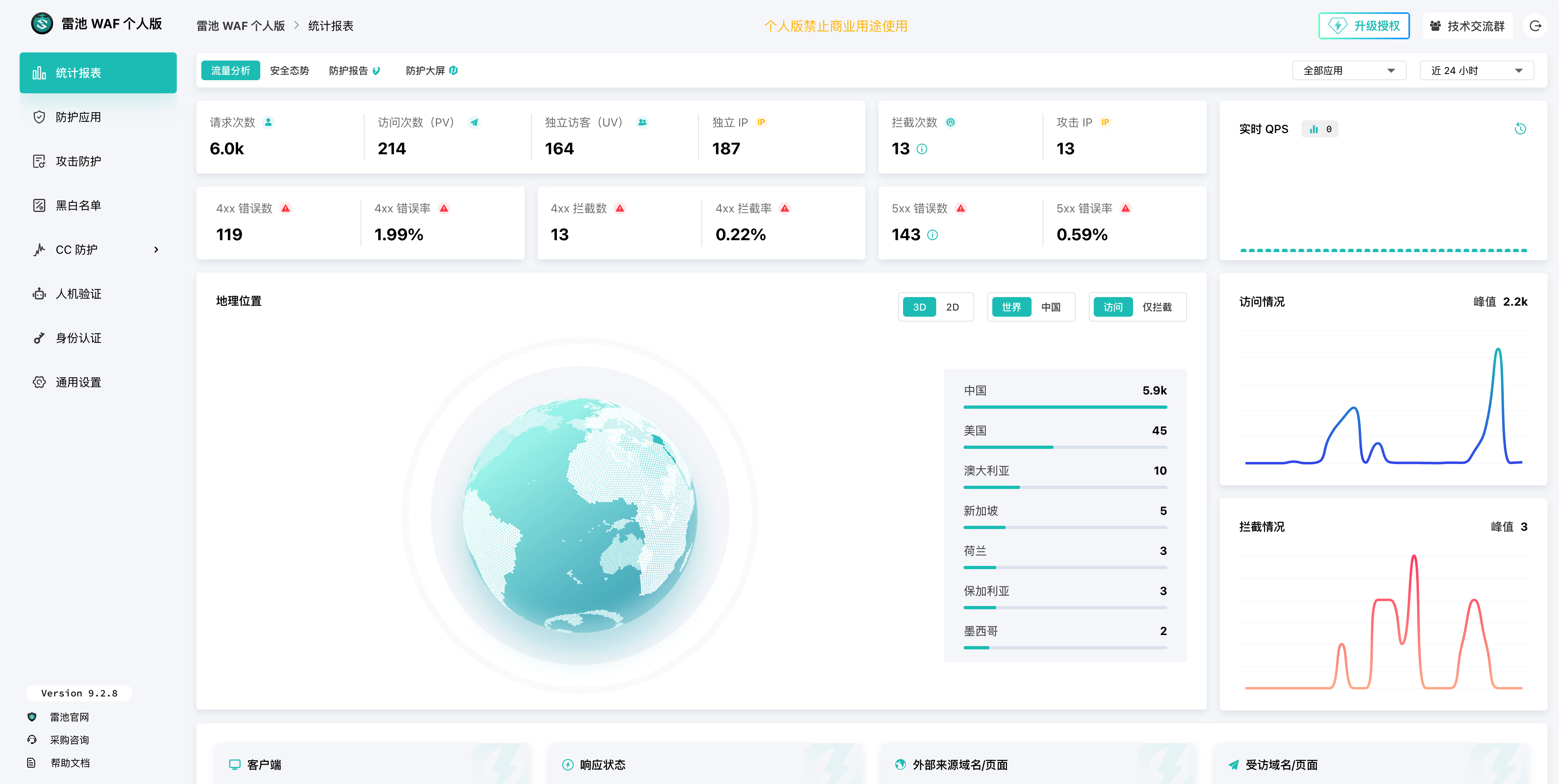Viewport: 1559px width, 784px height.
Task: Open 身份认证 key icon in sidebar
Action: click(x=39, y=338)
